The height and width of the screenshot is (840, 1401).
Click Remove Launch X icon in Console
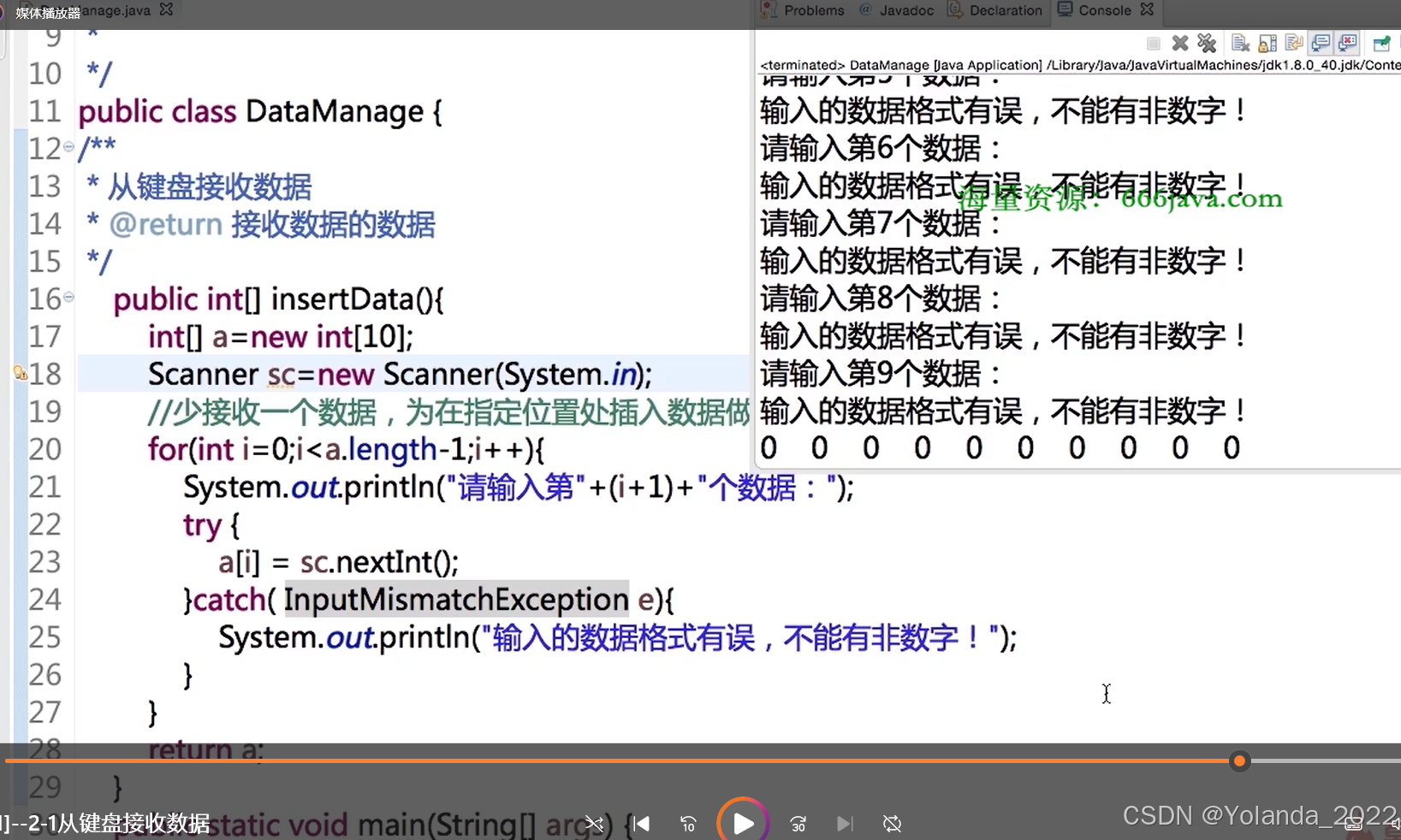point(1180,43)
